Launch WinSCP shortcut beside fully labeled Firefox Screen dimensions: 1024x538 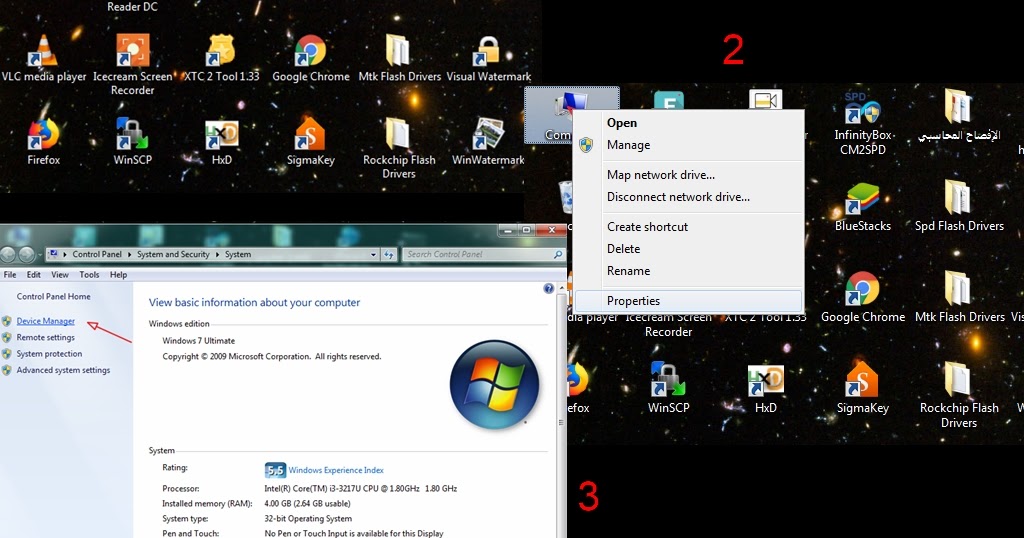coord(133,134)
